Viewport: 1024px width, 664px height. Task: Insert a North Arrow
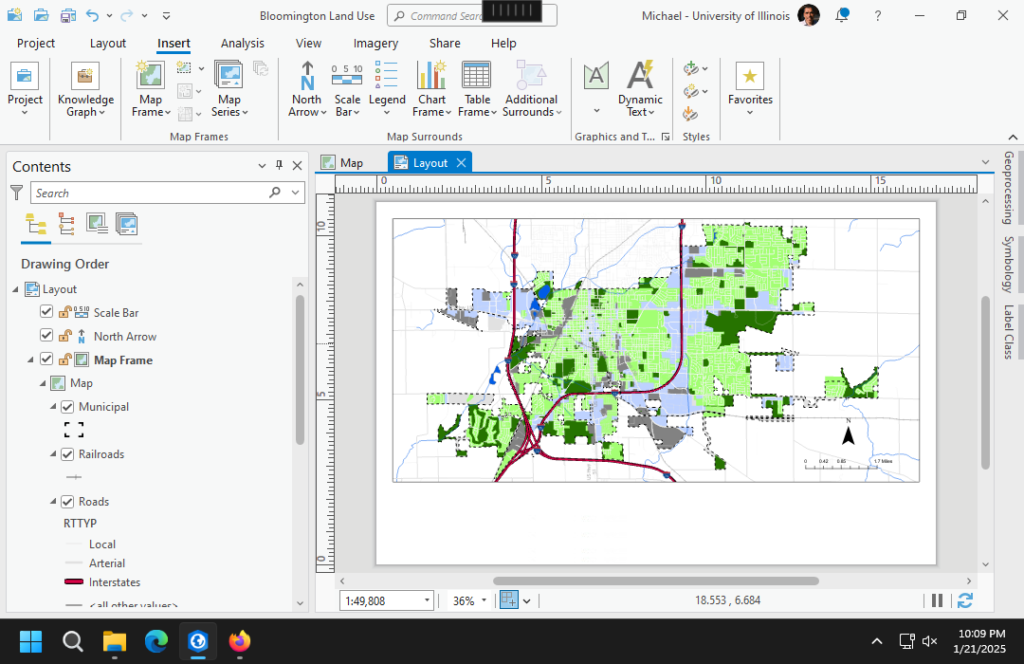[307, 90]
